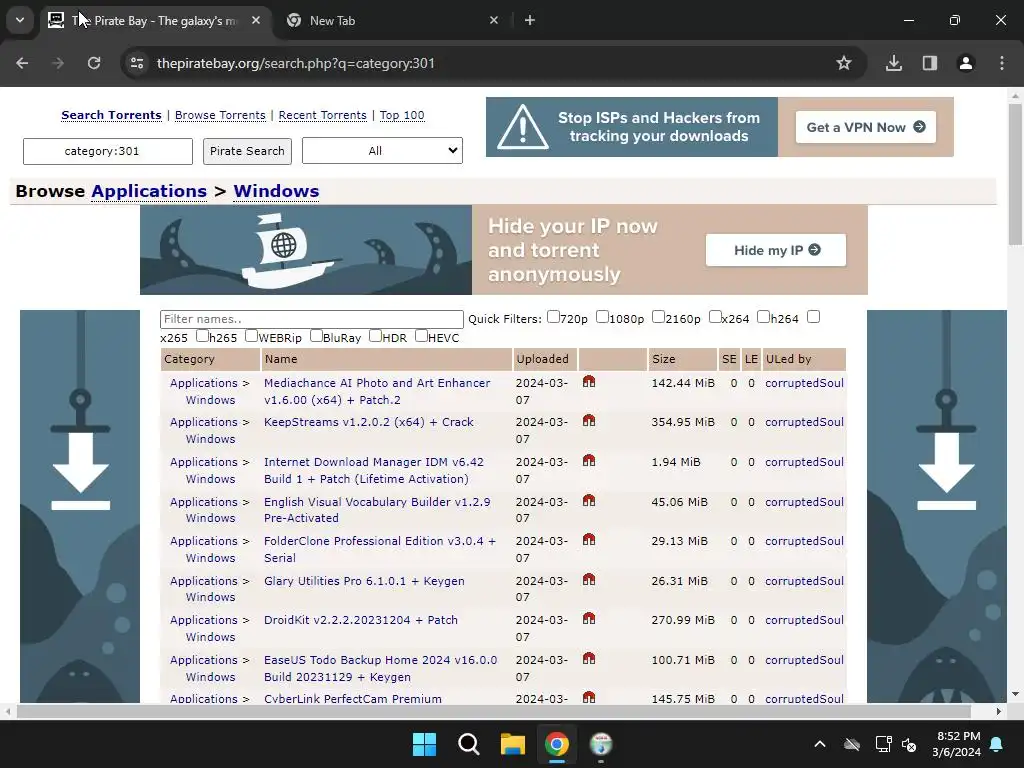Bookmark this page with star icon
Viewport: 1024px width, 768px height.
pyautogui.click(x=844, y=63)
